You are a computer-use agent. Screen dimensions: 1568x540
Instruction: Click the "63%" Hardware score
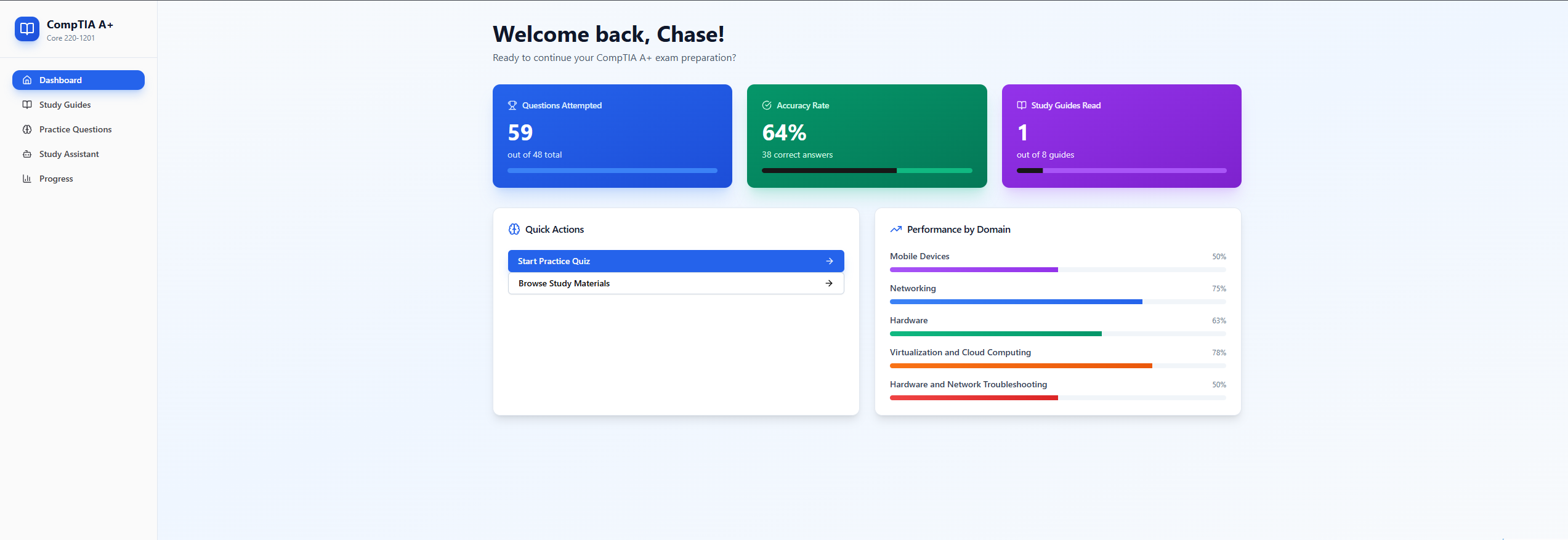click(1219, 321)
